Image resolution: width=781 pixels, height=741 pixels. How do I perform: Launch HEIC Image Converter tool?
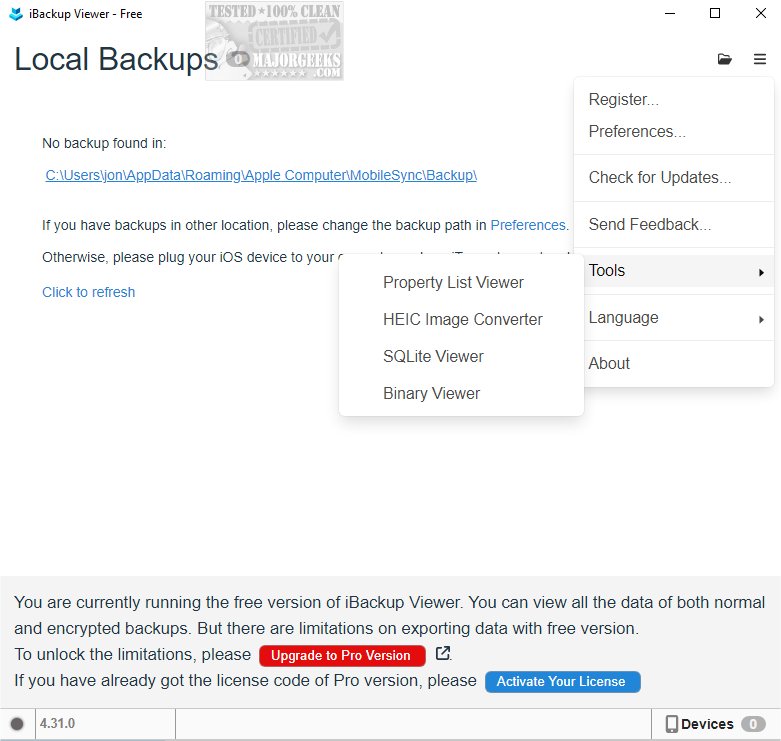[461, 319]
